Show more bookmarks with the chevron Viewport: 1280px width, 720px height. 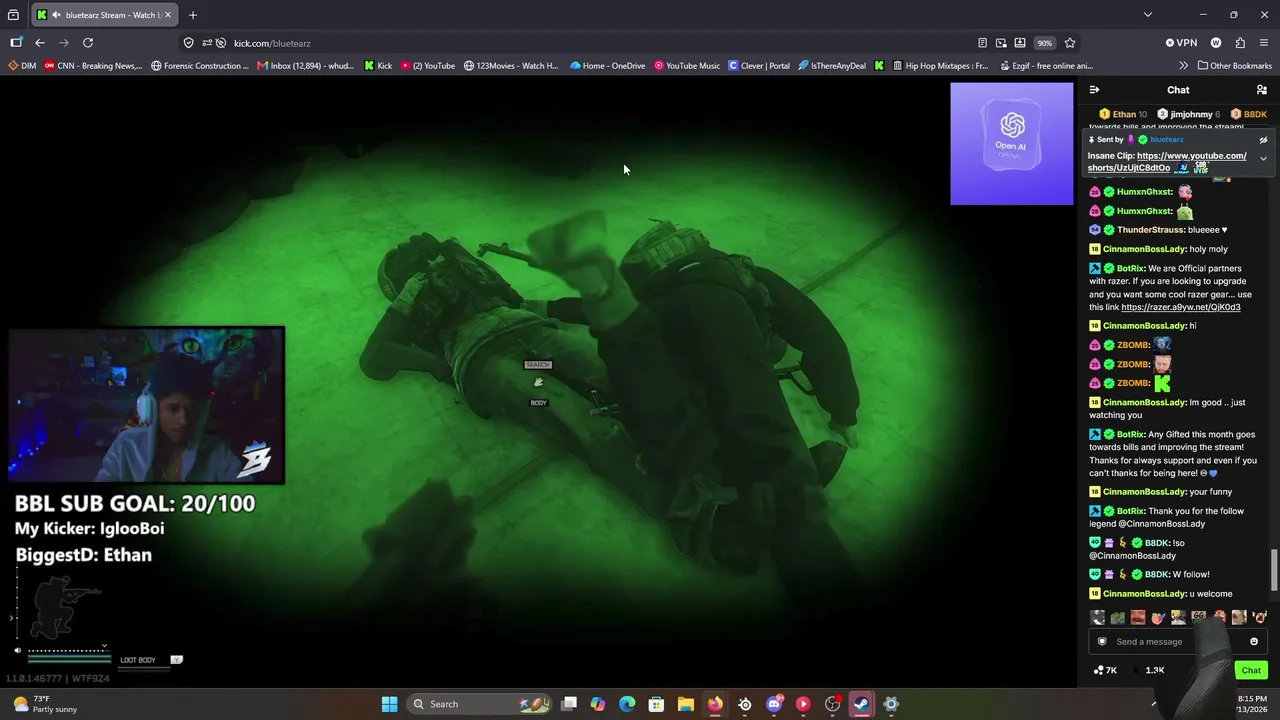[1184, 66]
